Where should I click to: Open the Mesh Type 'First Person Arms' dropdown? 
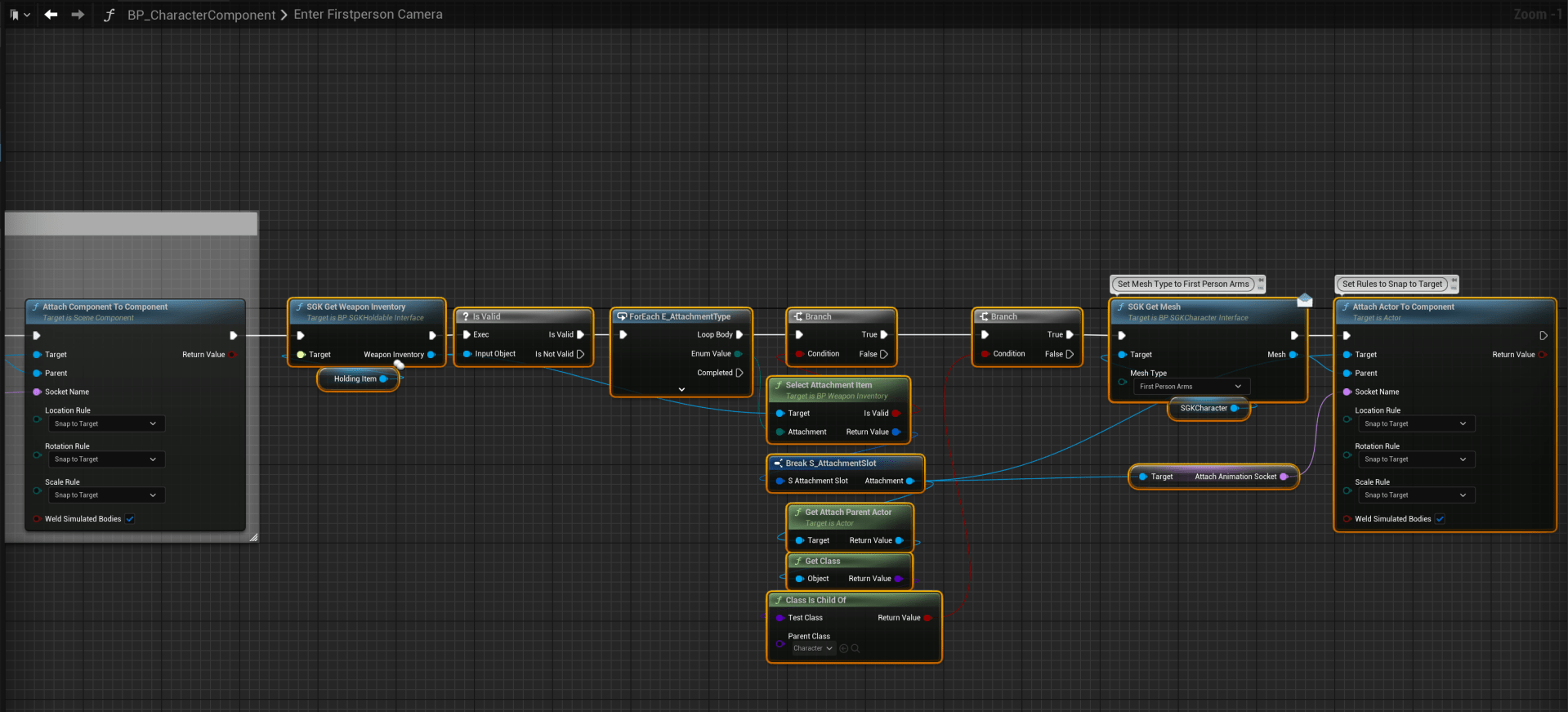coord(1191,387)
